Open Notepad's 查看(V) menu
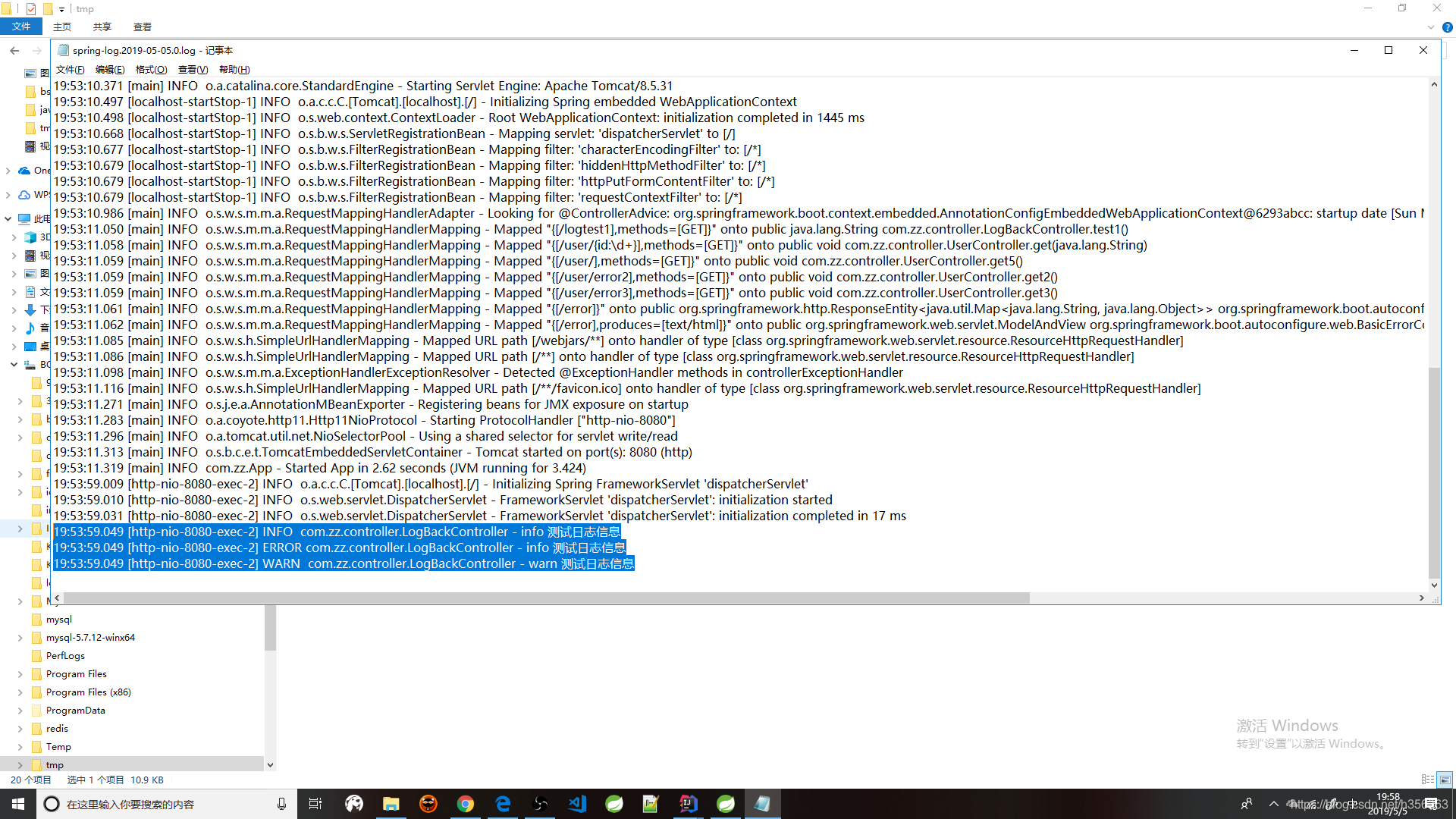 pyautogui.click(x=193, y=70)
